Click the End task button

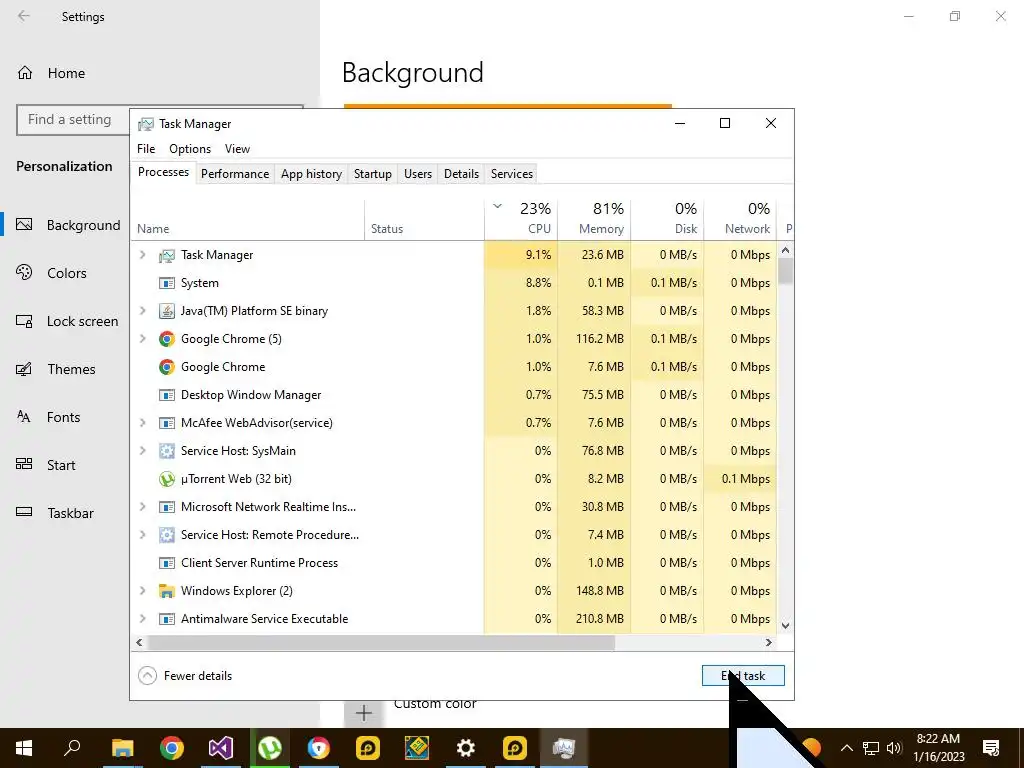743,676
